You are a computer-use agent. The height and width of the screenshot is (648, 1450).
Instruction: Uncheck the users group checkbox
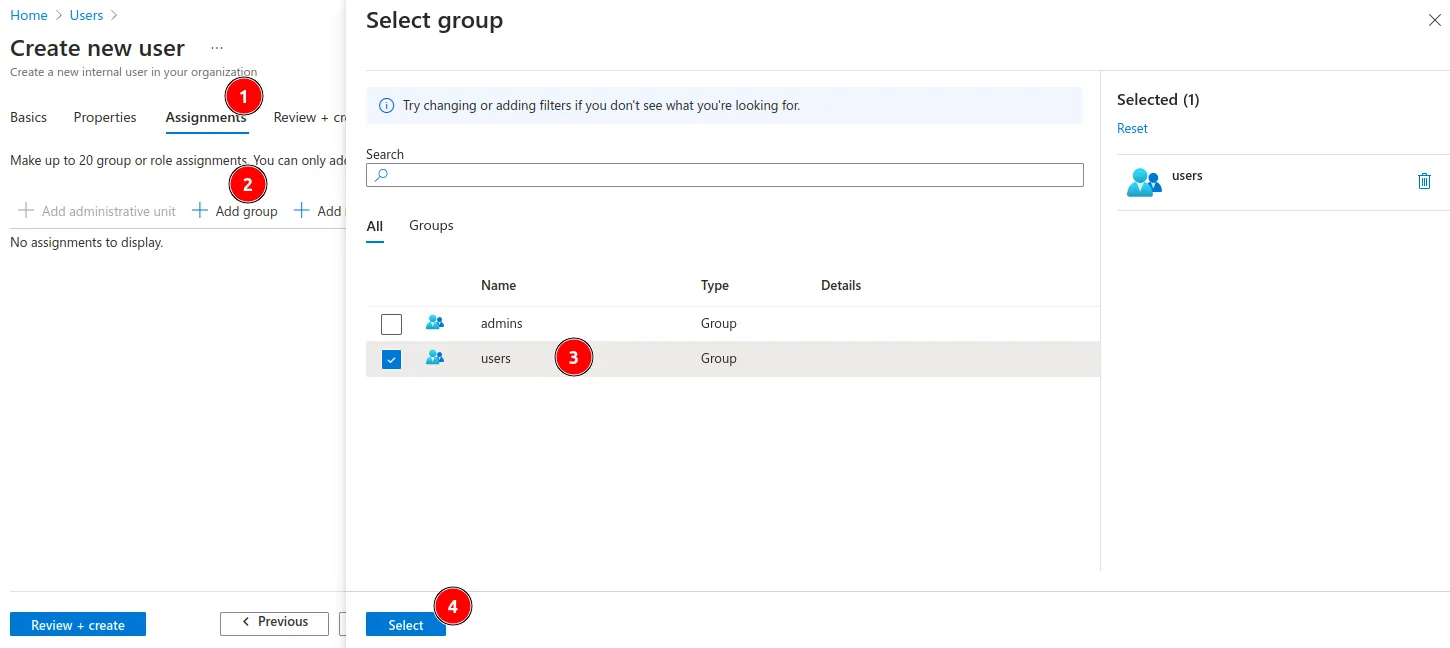tap(391, 359)
